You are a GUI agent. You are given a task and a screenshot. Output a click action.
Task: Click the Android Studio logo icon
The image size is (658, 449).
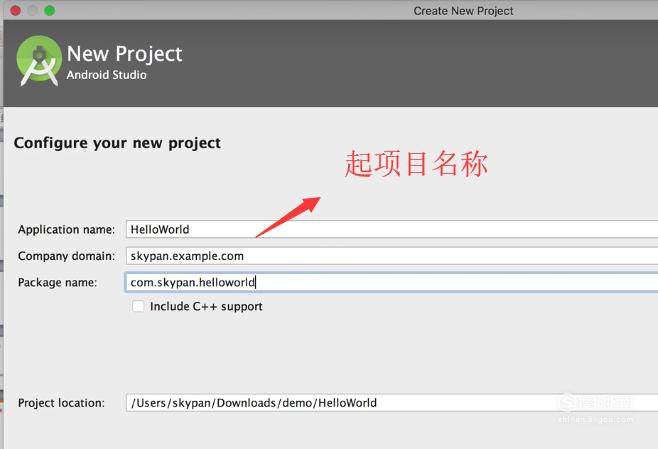click(x=39, y=61)
